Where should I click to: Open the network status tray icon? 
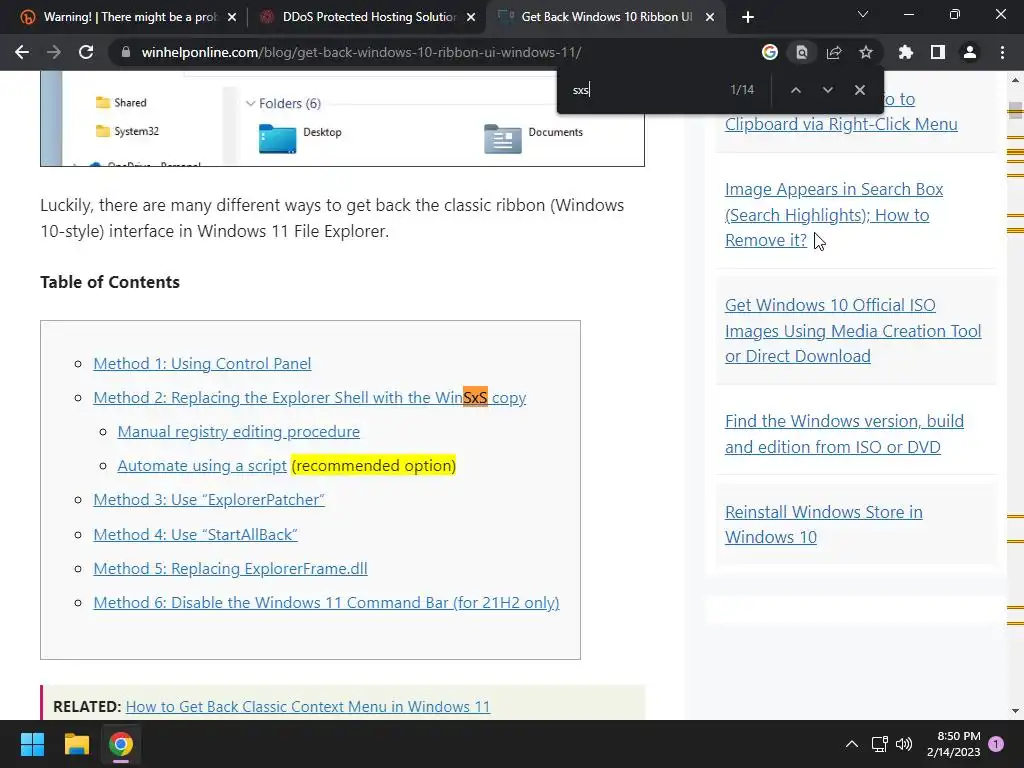[x=880, y=744]
